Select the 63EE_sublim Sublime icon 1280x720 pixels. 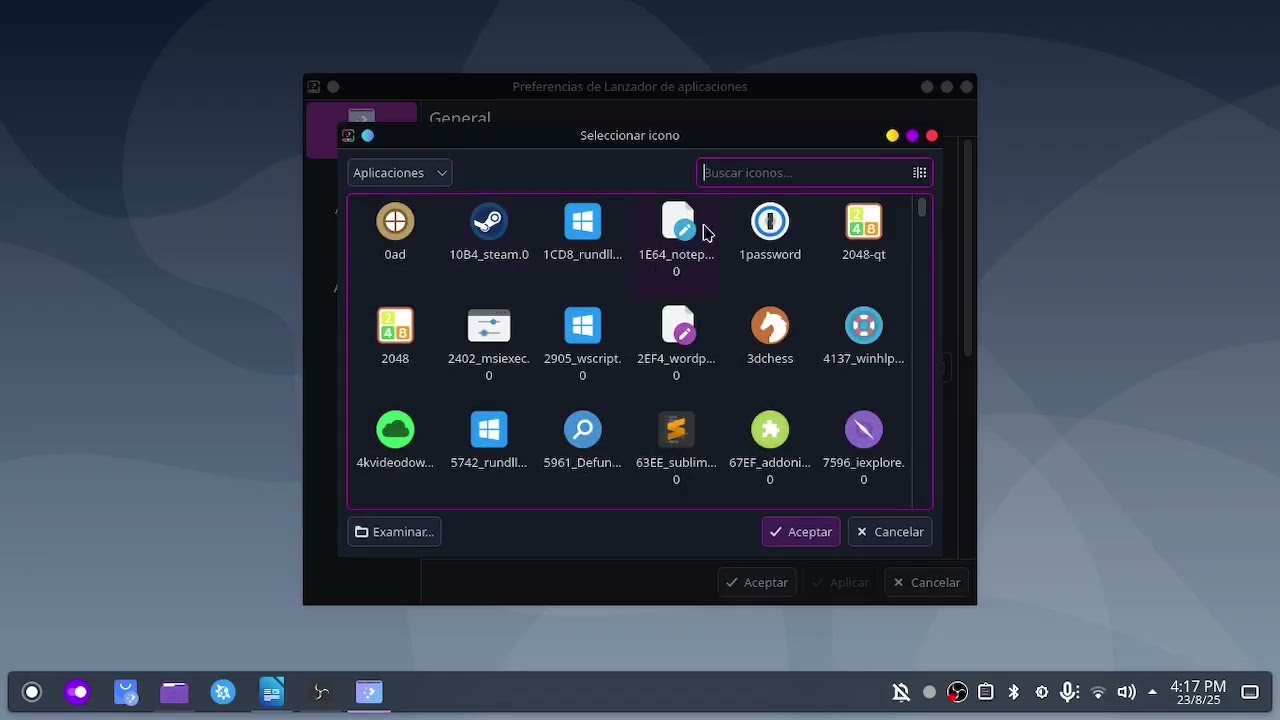[x=677, y=430]
